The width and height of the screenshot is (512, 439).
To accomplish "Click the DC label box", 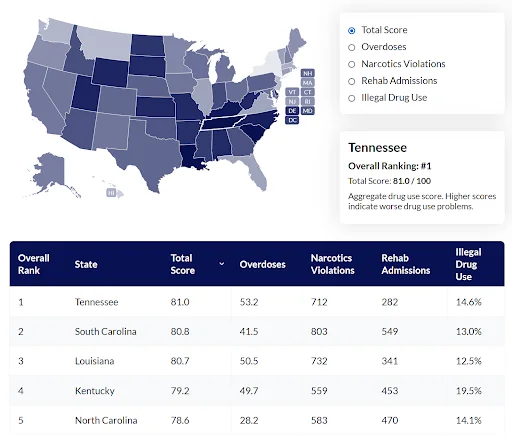I will click(x=292, y=120).
